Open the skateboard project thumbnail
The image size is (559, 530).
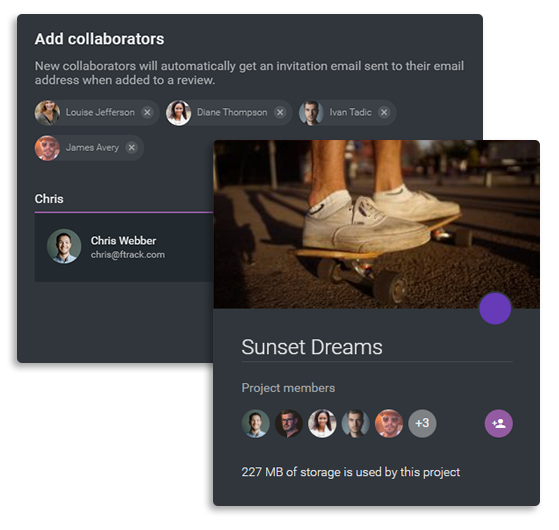tap(376, 224)
